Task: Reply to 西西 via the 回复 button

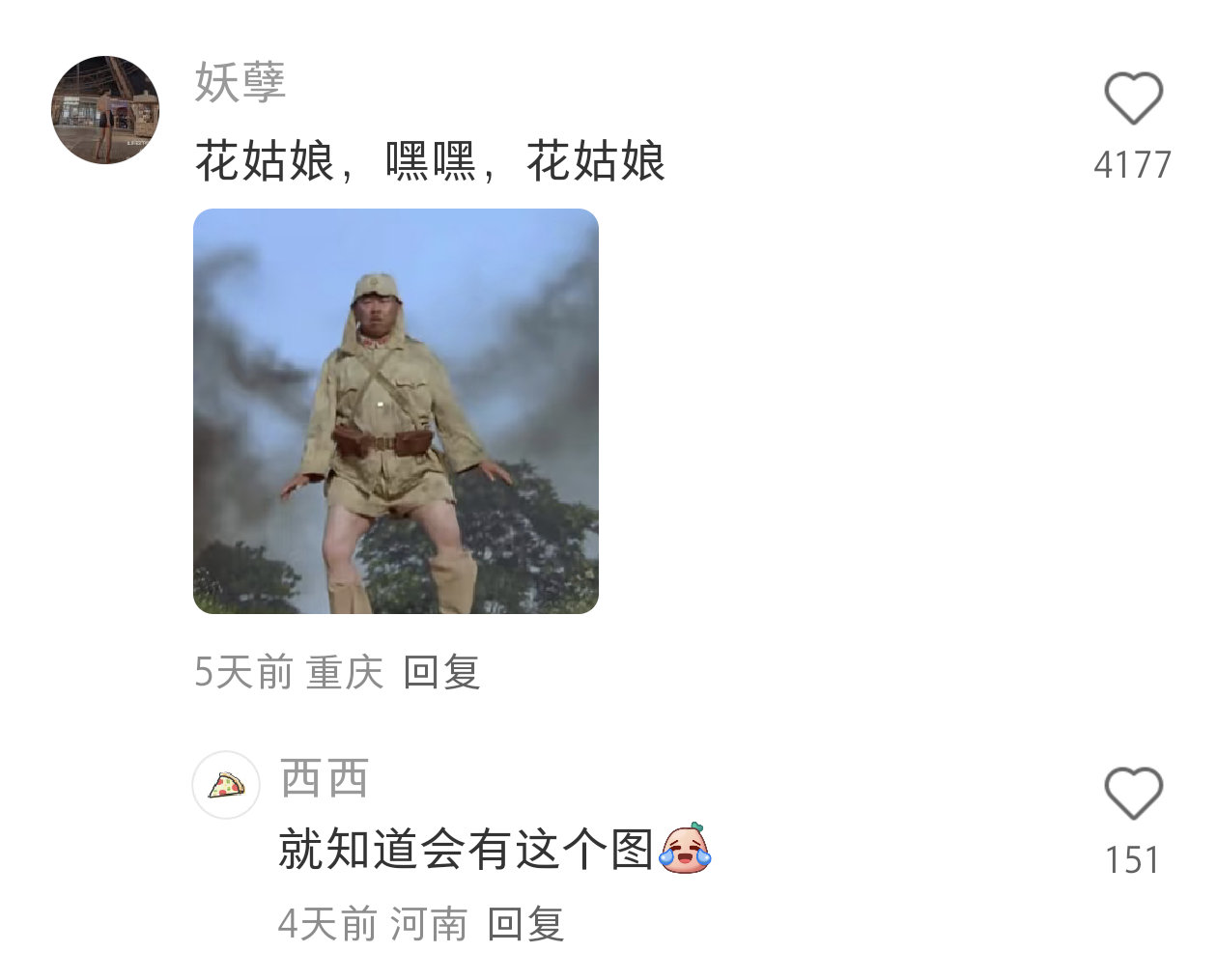Action: coord(525,924)
